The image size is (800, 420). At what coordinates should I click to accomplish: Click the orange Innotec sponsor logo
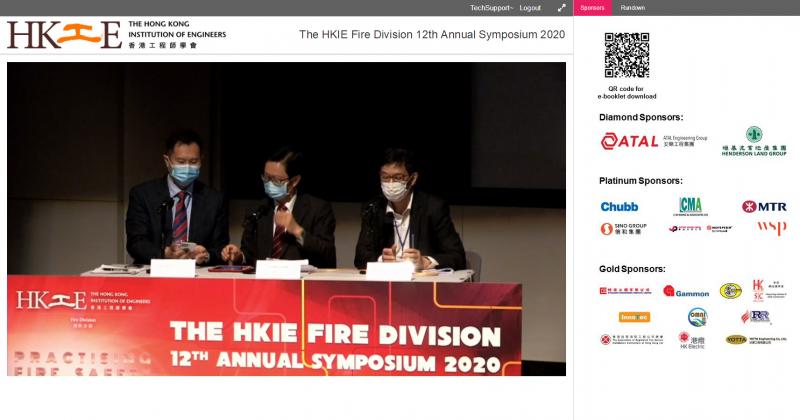(x=634, y=317)
